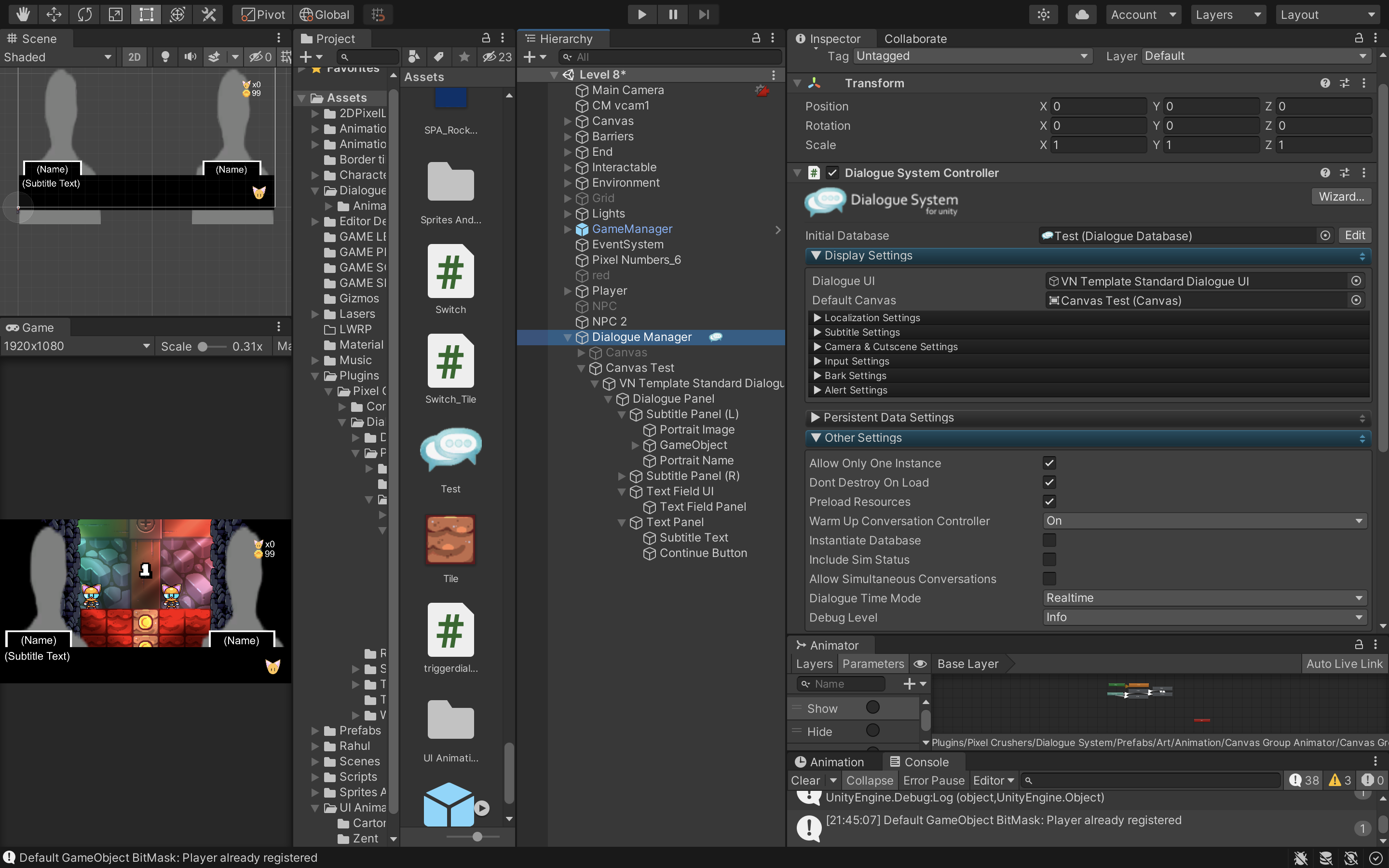
Task: Click Project search by label icon
Action: [x=439, y=57]
